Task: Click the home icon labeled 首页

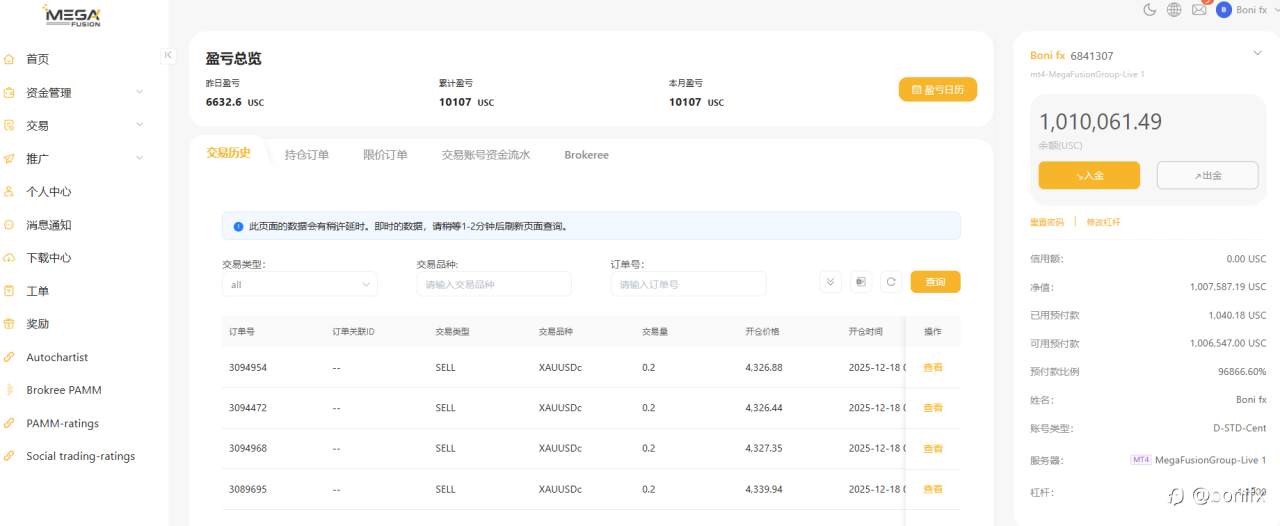Action: click(x=10, y=59)
